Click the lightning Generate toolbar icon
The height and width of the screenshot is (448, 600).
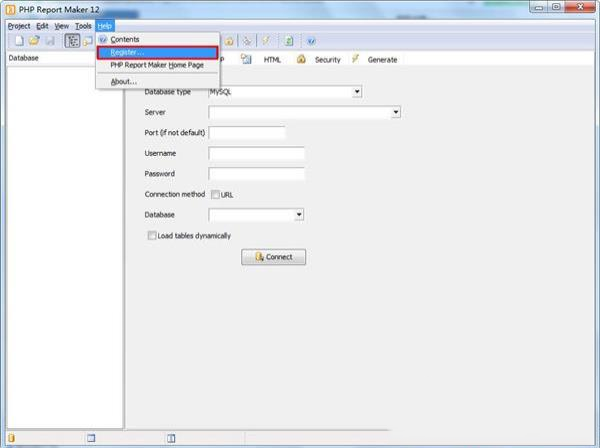pos(266,41)
